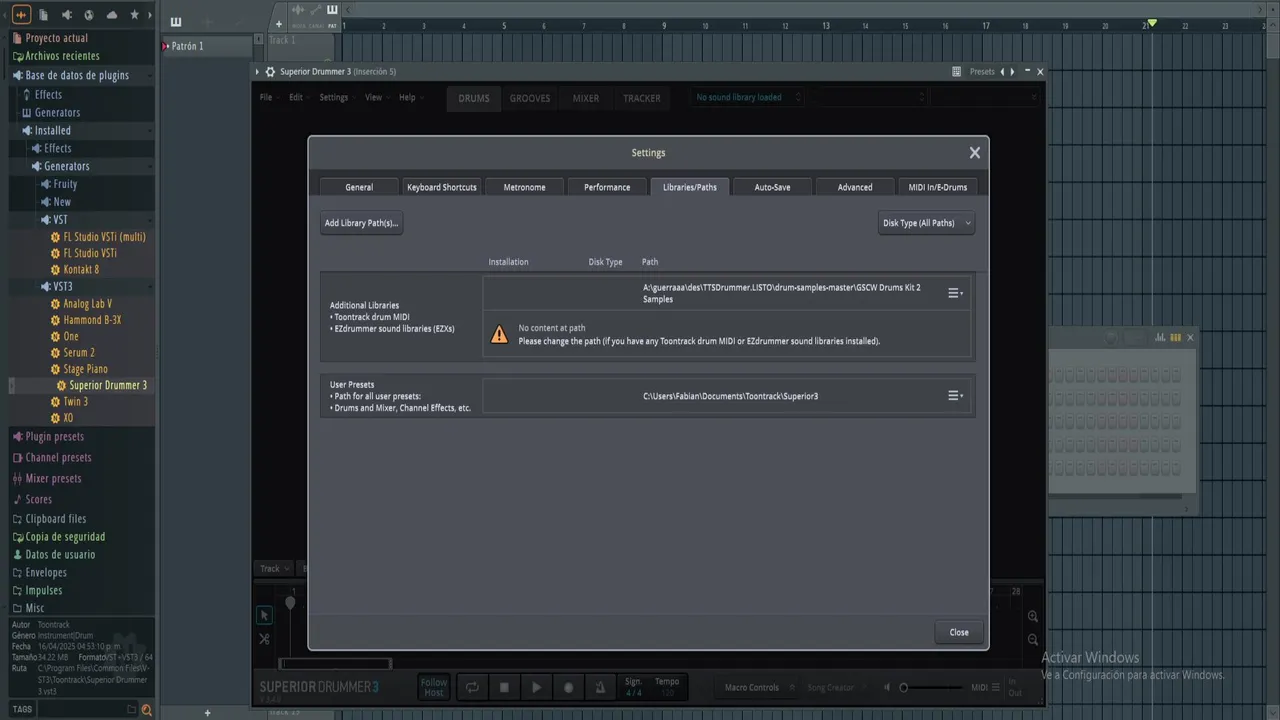
Task: Click the browser waveform icon at top-left
Action: tap(21, 15)
